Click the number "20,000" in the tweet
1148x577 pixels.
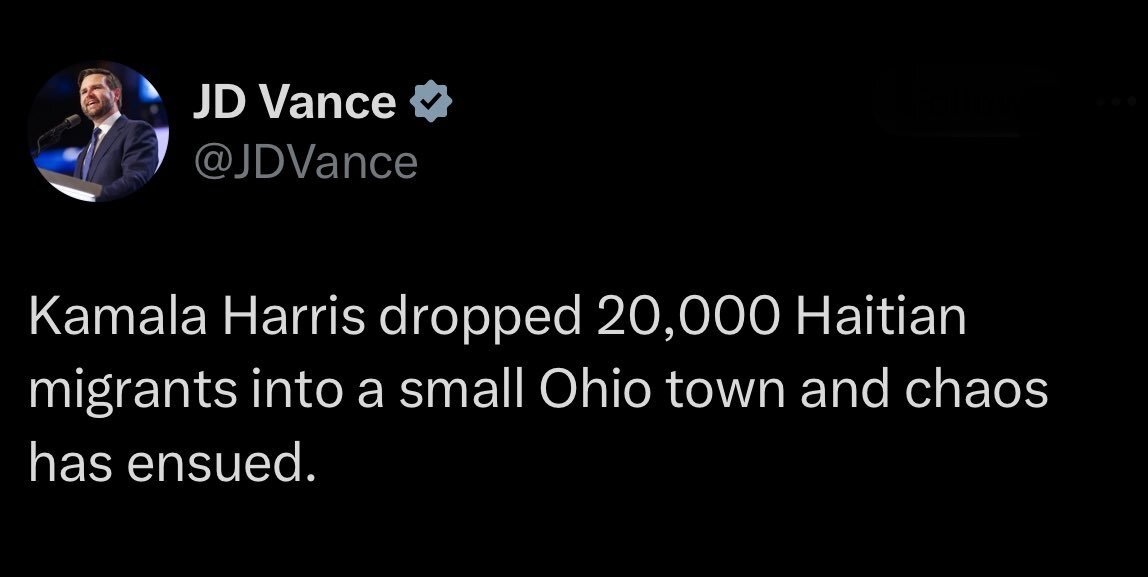(686, 319)
